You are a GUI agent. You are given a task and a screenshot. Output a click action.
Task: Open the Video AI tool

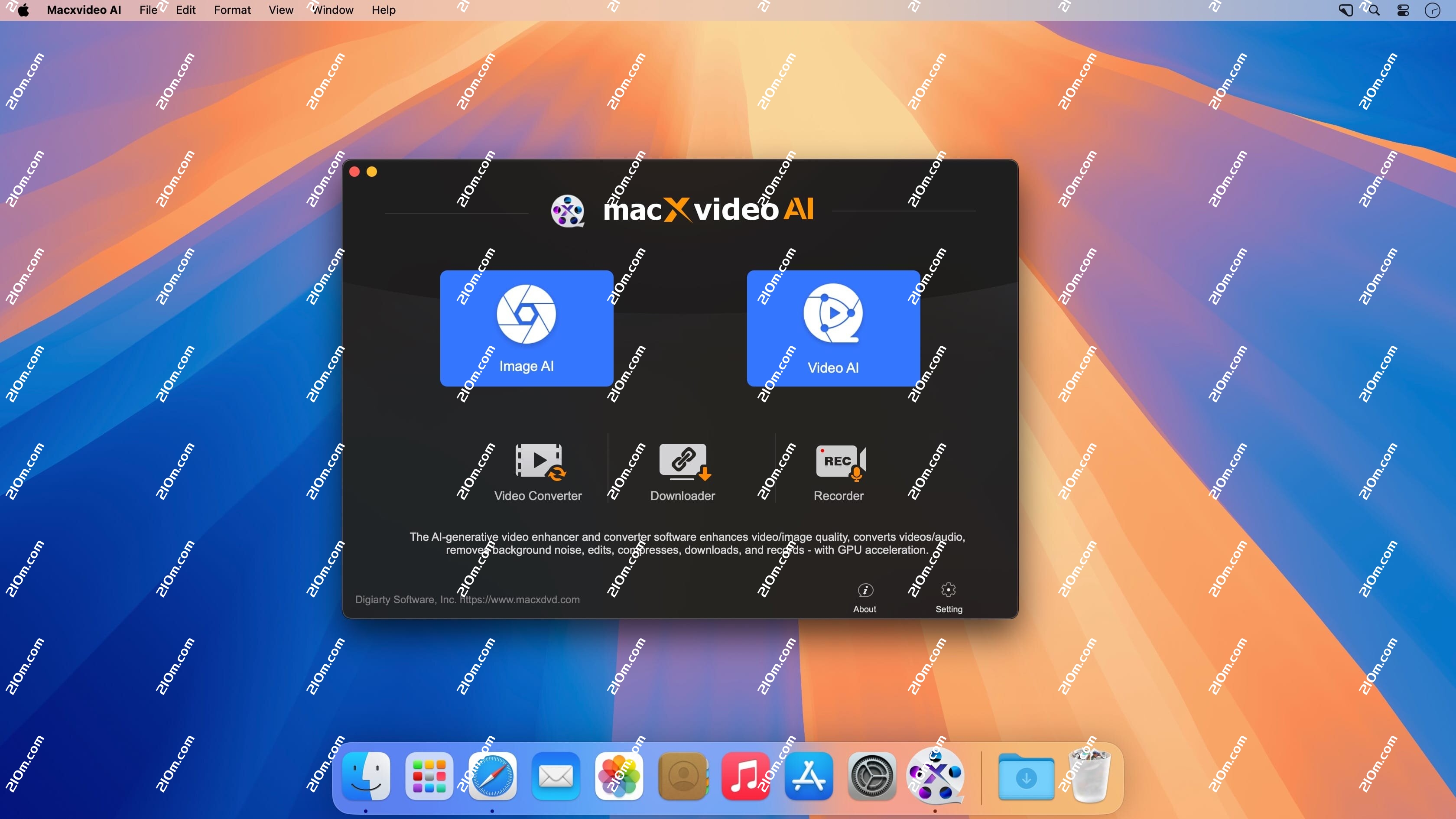tap(832, 328)
